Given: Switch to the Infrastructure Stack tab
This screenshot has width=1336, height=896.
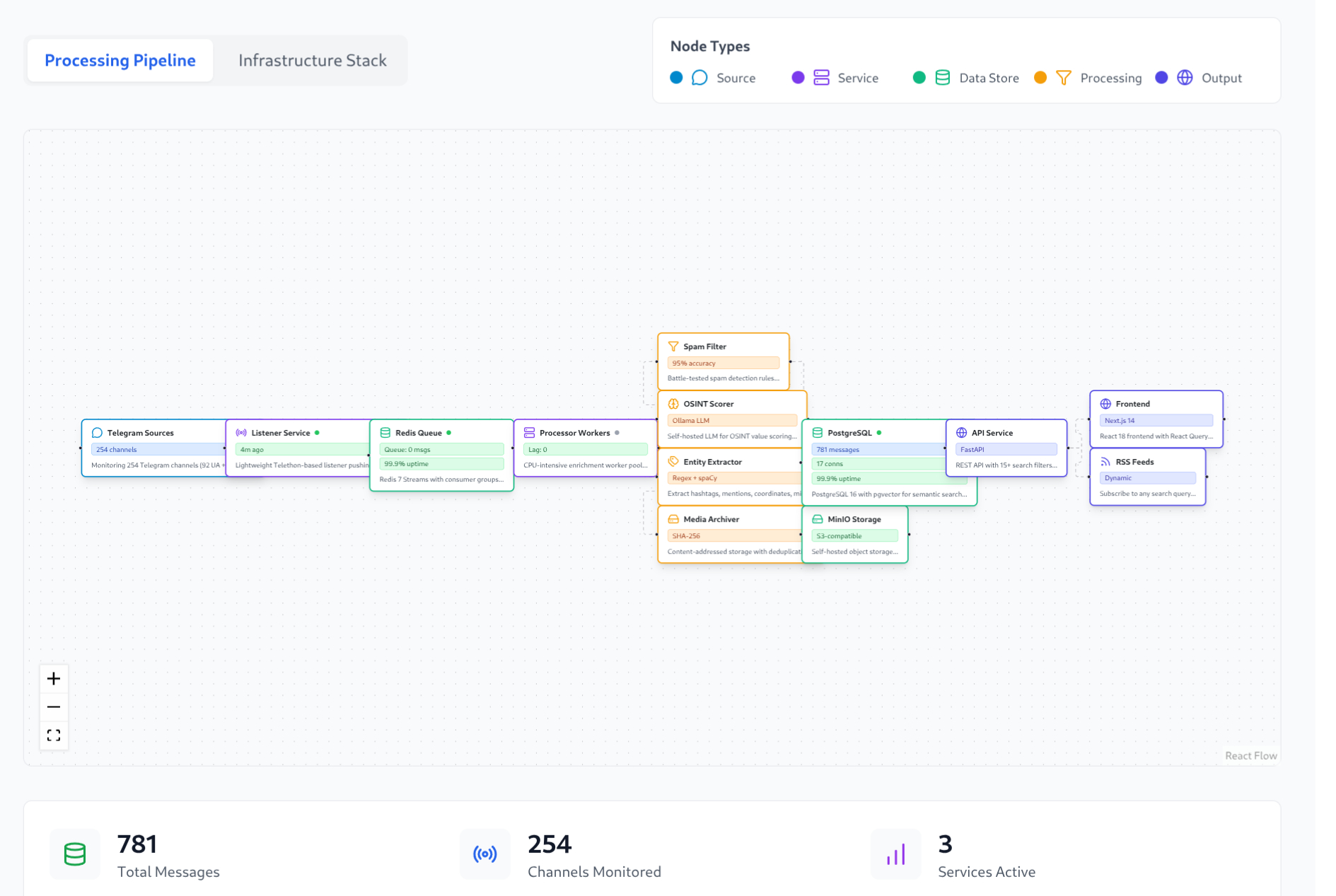Looking at the screenshot, I should (x=312, y=61).
